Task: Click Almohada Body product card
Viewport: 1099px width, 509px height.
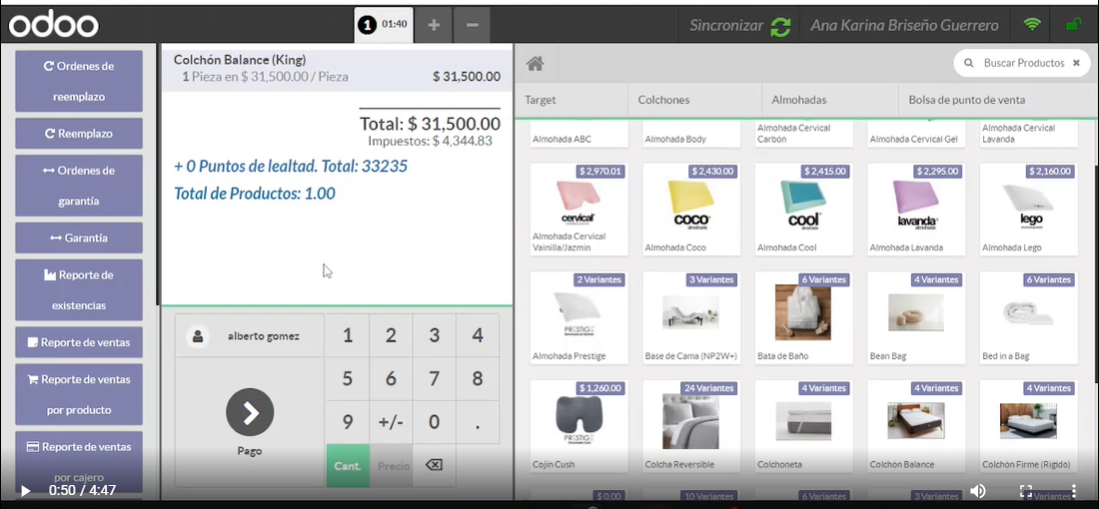Action: click(x=692, y=135)
